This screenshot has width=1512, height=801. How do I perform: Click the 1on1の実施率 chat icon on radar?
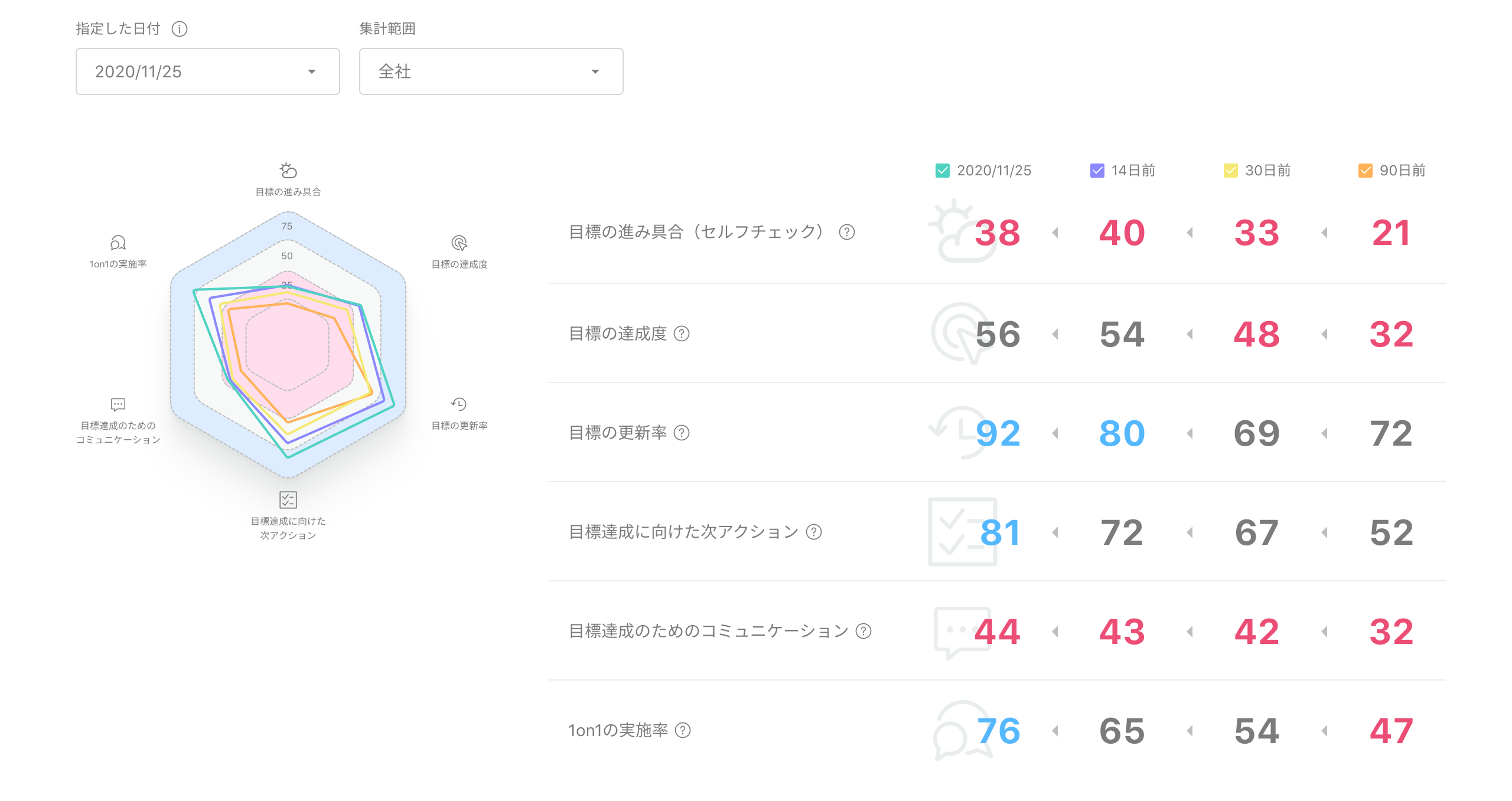[x=118, y=243]
